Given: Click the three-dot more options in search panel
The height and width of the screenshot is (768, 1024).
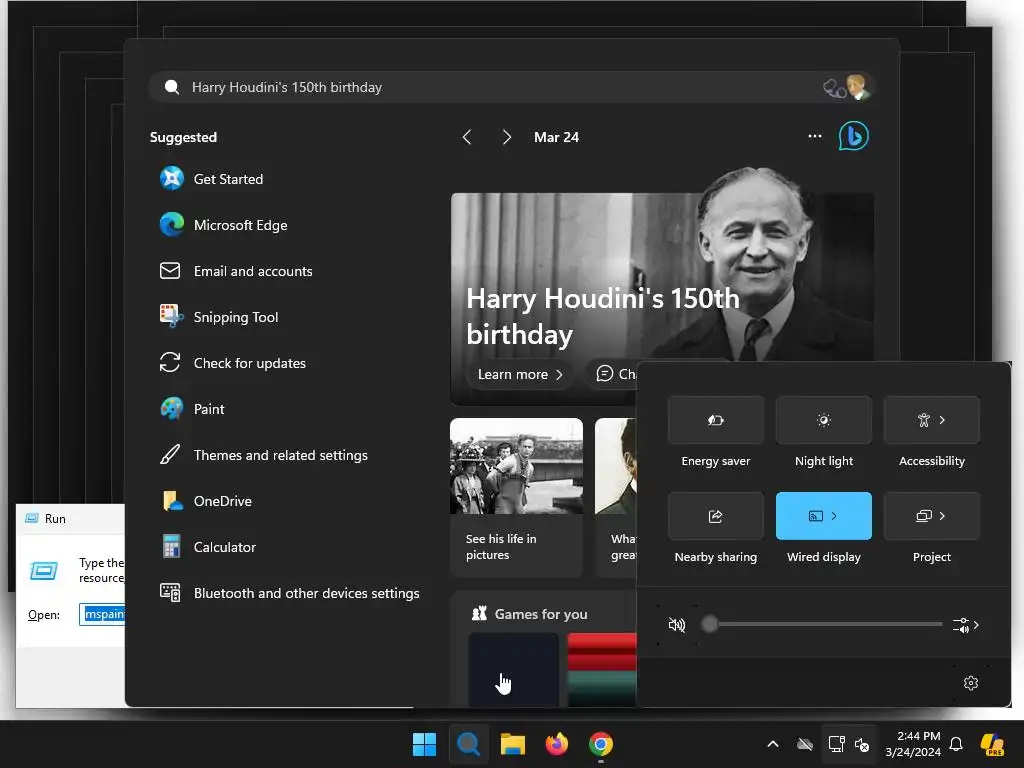Looking at the screenshot, I should pos(815,136).
